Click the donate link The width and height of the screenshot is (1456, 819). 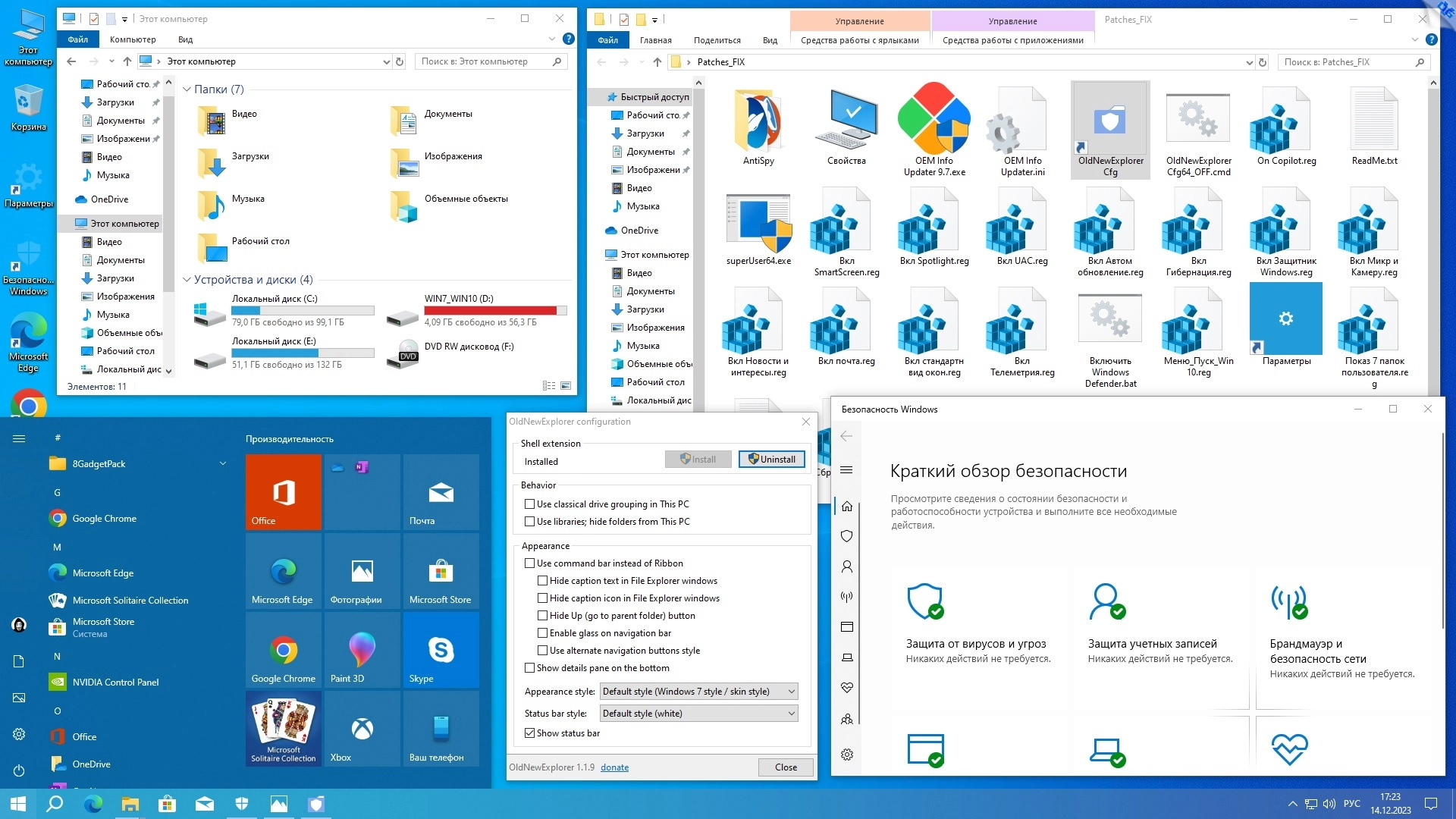[x=614, y=767]
